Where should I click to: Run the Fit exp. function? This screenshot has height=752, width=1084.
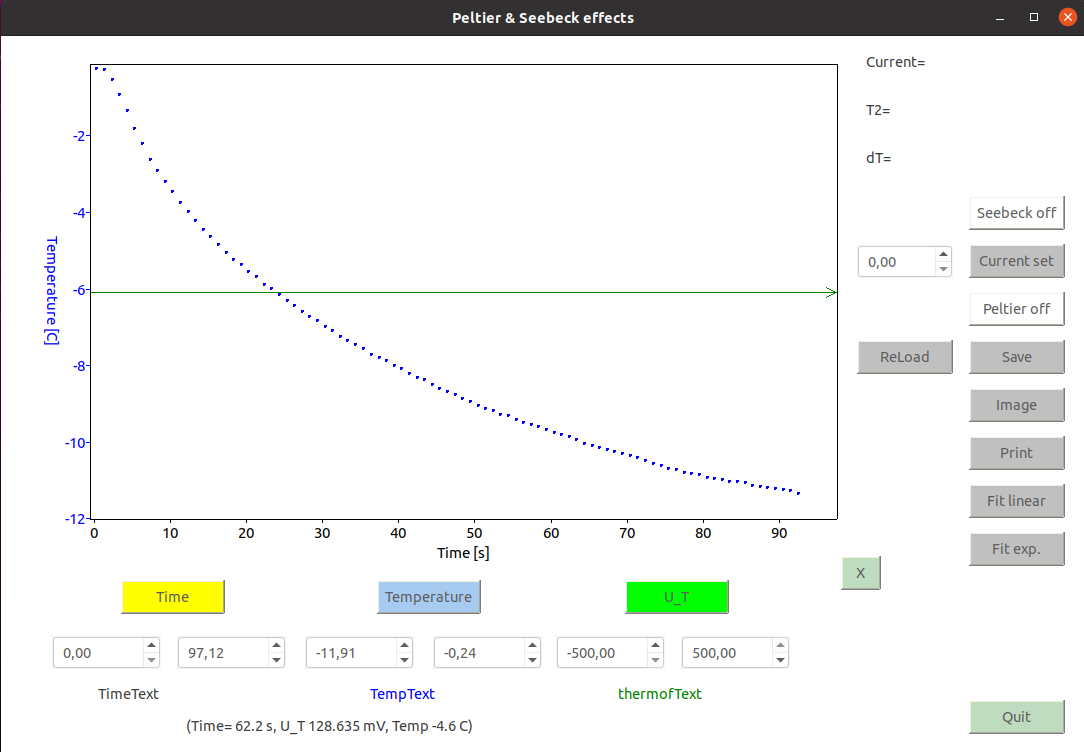tap(1016, 549)
